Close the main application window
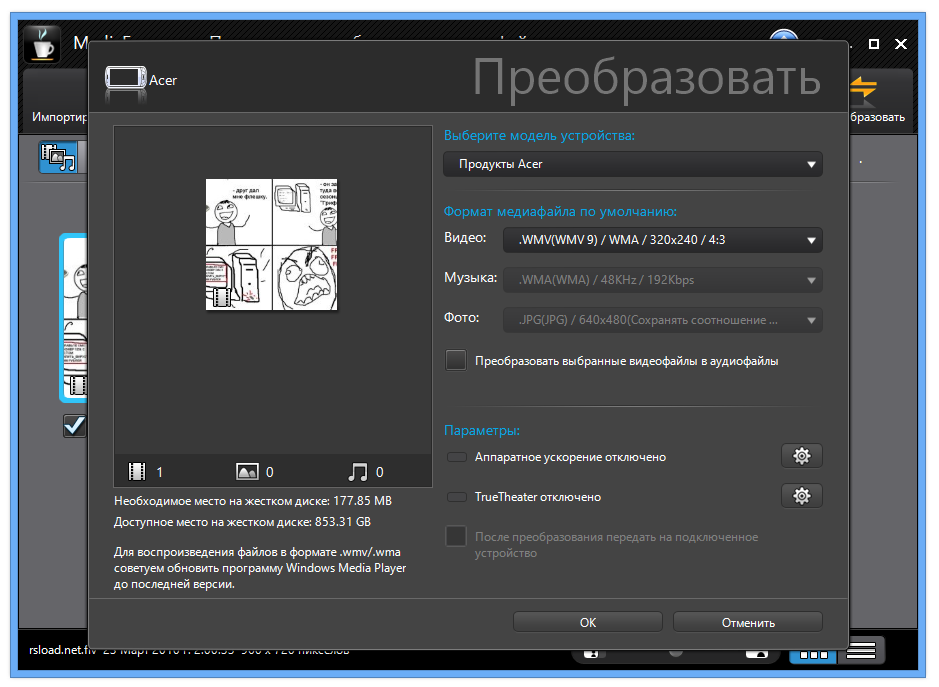Viewport: 939px width, 687px height. point(901,44)
